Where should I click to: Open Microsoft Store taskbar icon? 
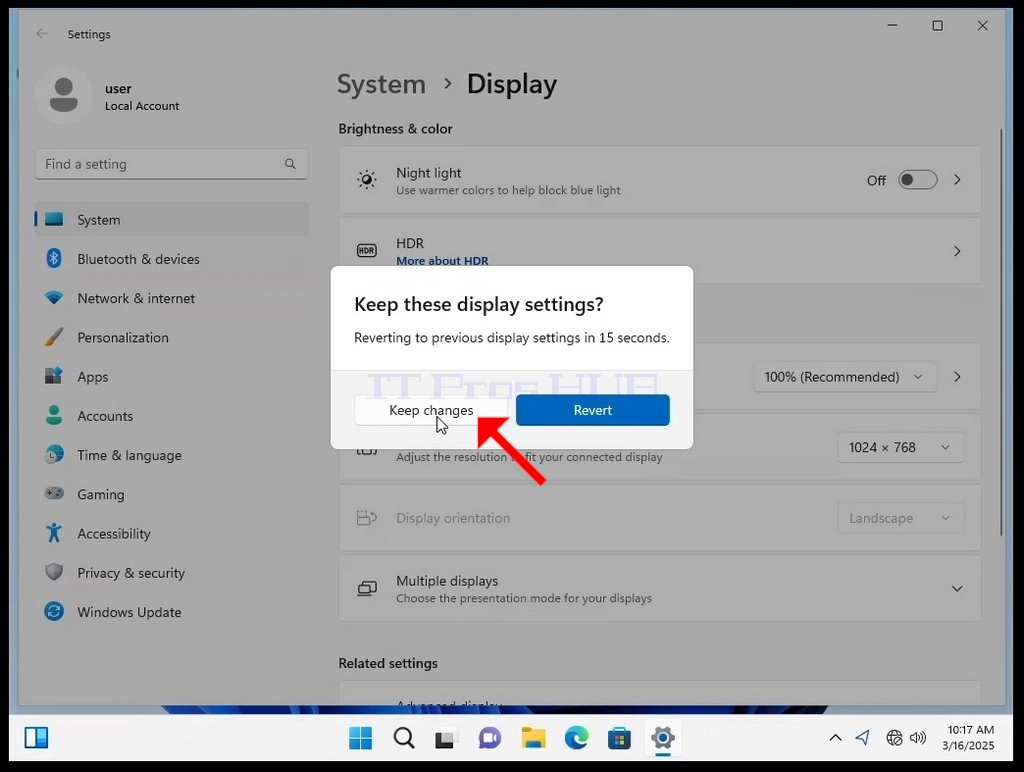619,738
